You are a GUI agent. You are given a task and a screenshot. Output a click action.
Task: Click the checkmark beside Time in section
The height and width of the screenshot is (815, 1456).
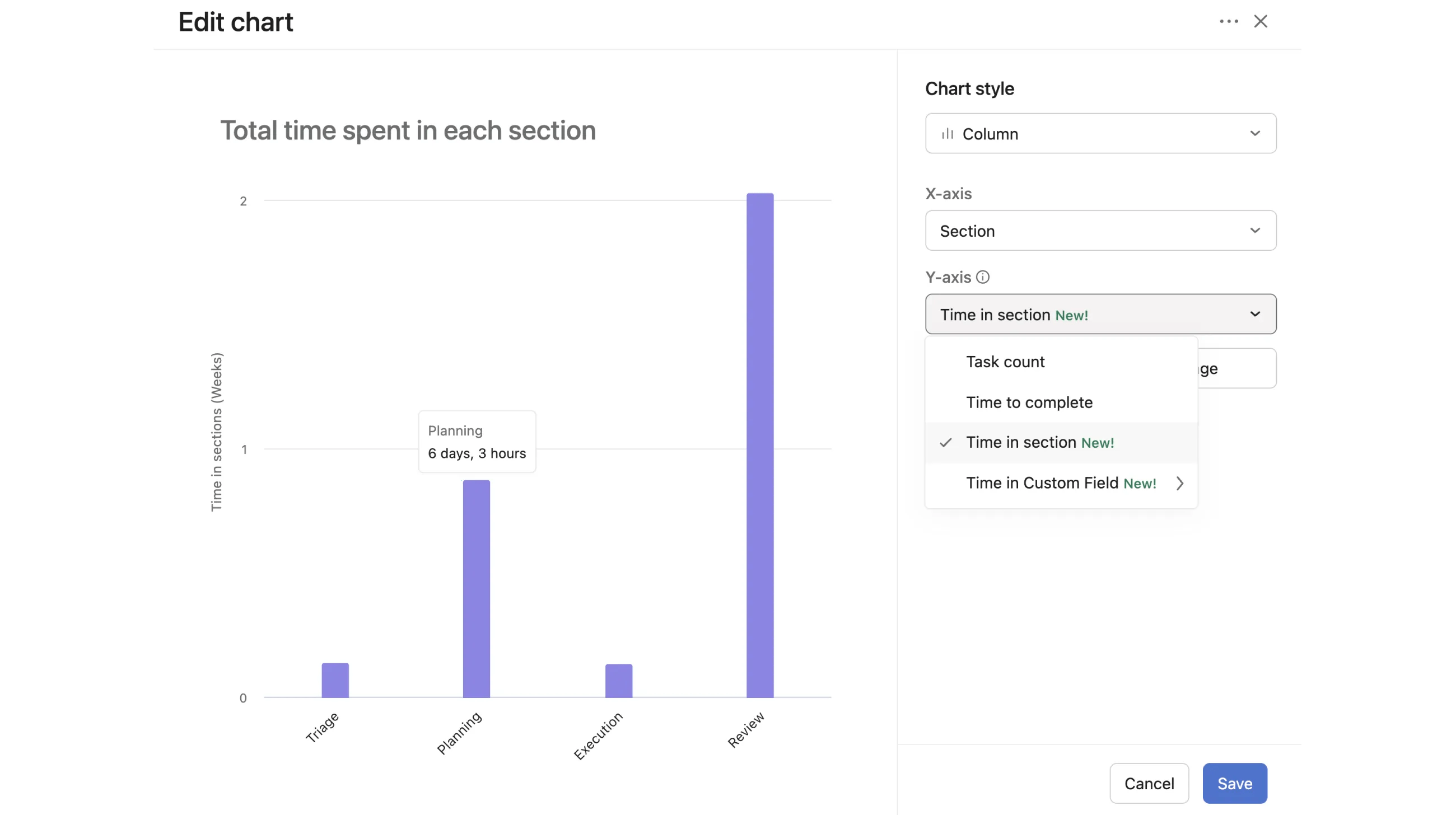point(945,443)
